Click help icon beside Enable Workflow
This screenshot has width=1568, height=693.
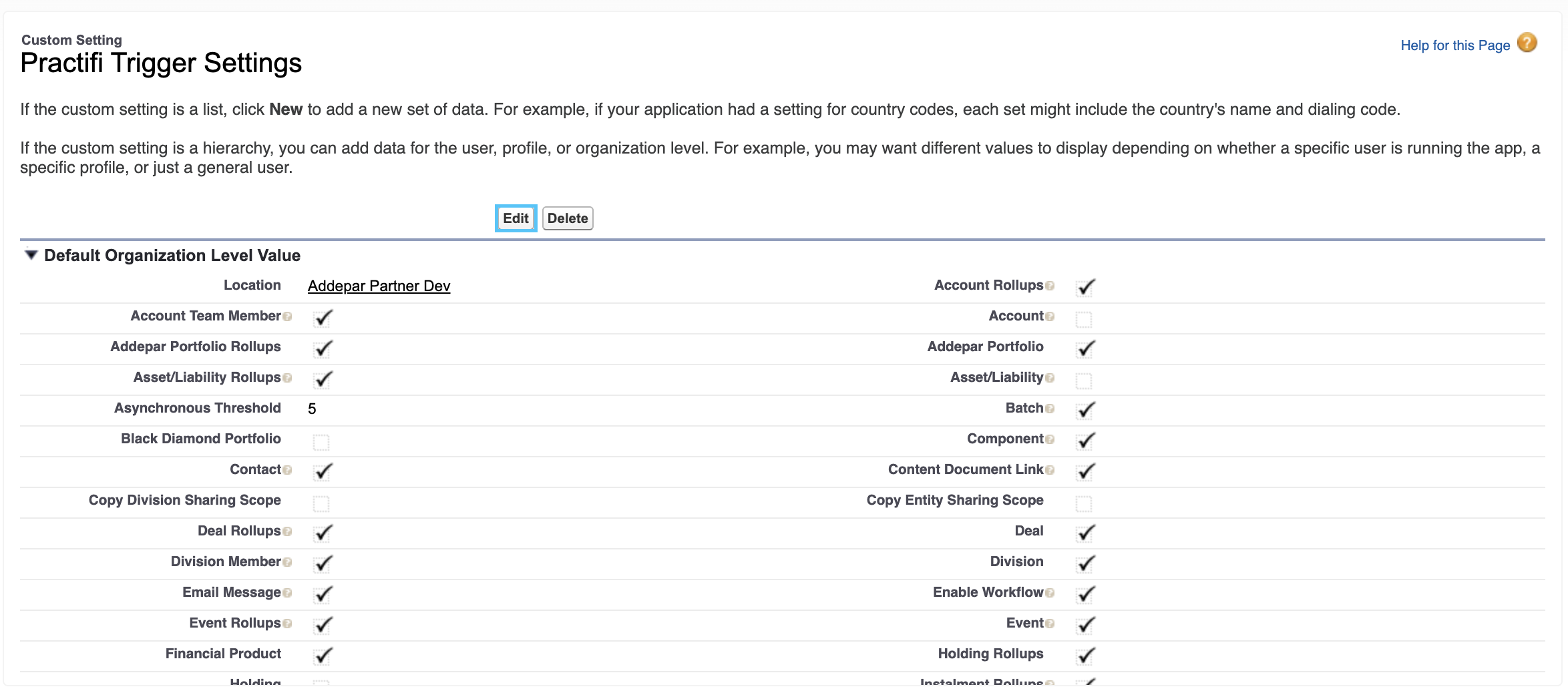point(1050,593)
